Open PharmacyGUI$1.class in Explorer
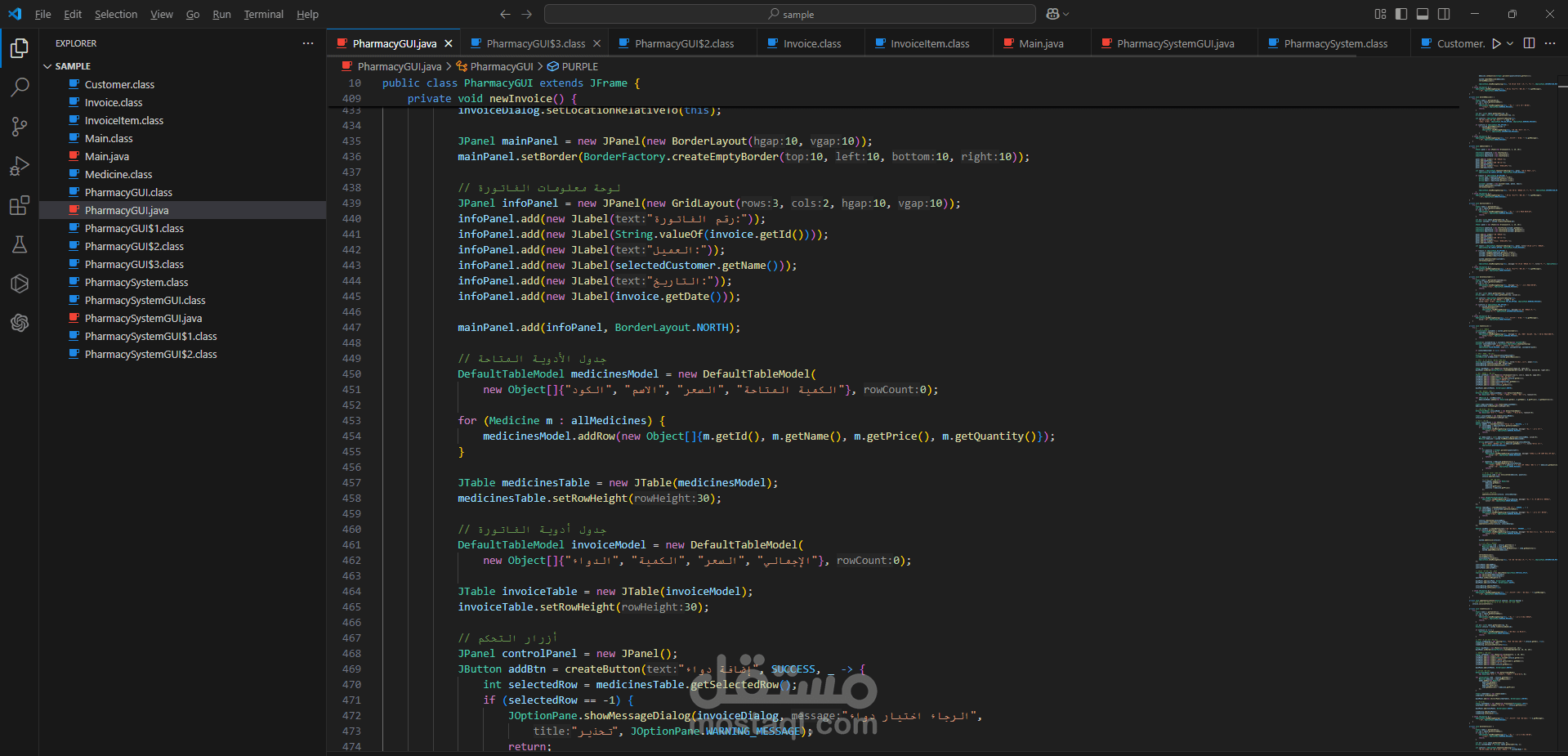 [x=134, y=228]
